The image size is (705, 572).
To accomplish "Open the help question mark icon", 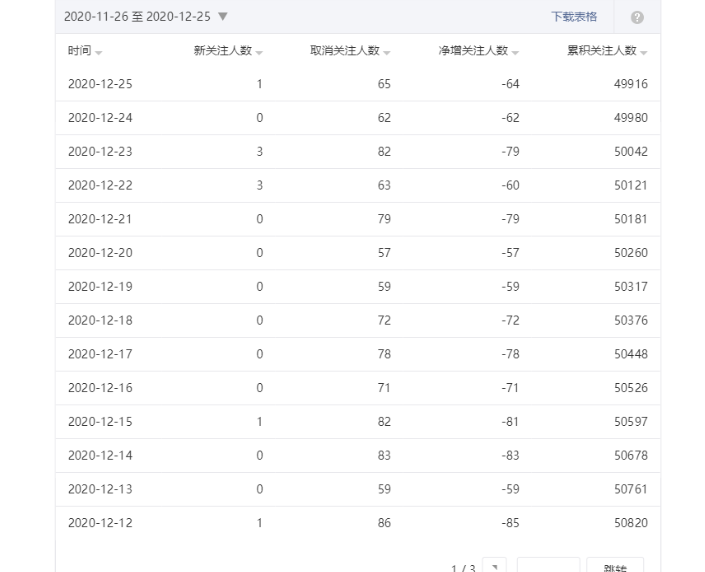I will click(x=637, y=18).
